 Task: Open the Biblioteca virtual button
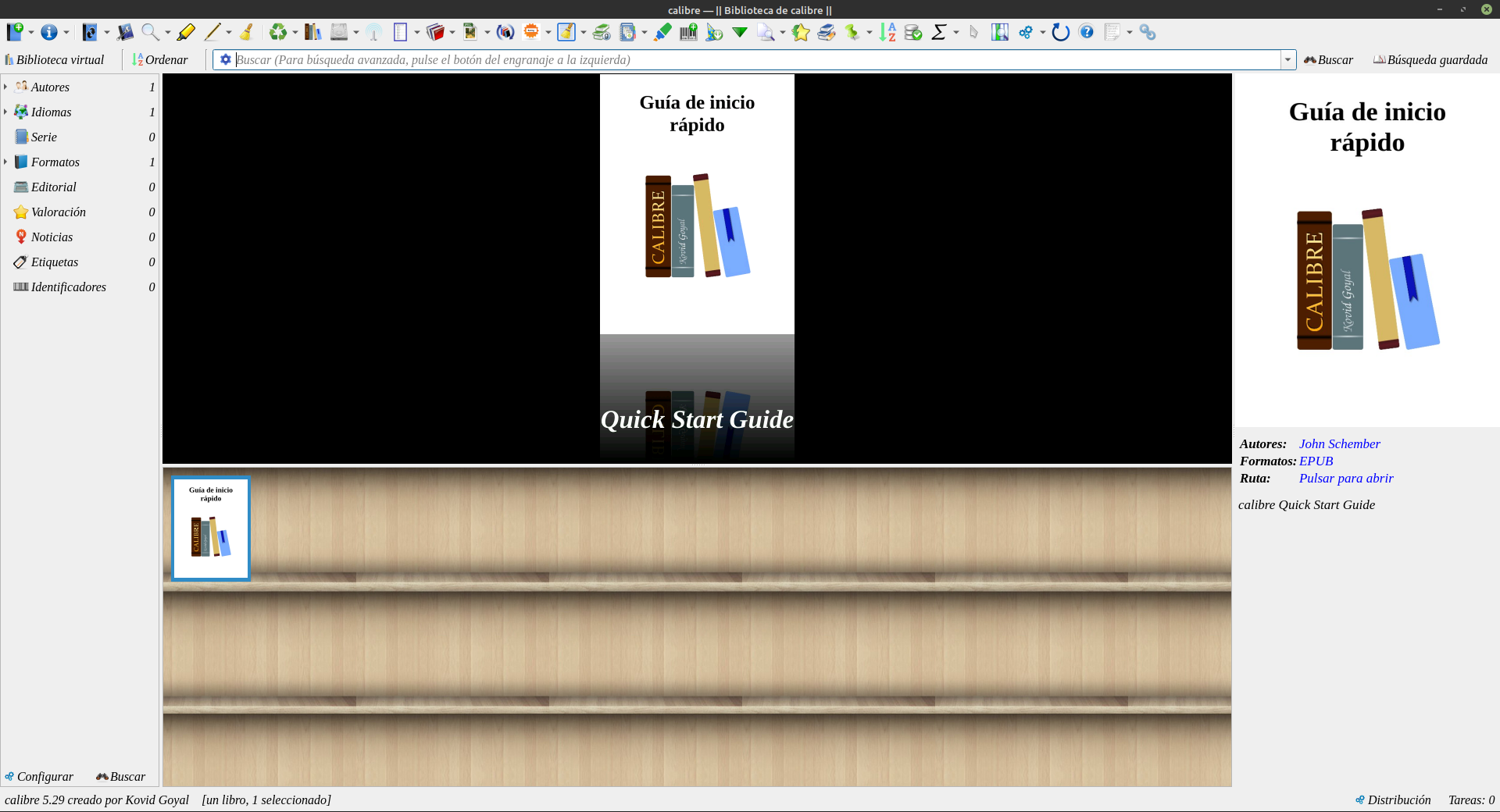point(55,59)
